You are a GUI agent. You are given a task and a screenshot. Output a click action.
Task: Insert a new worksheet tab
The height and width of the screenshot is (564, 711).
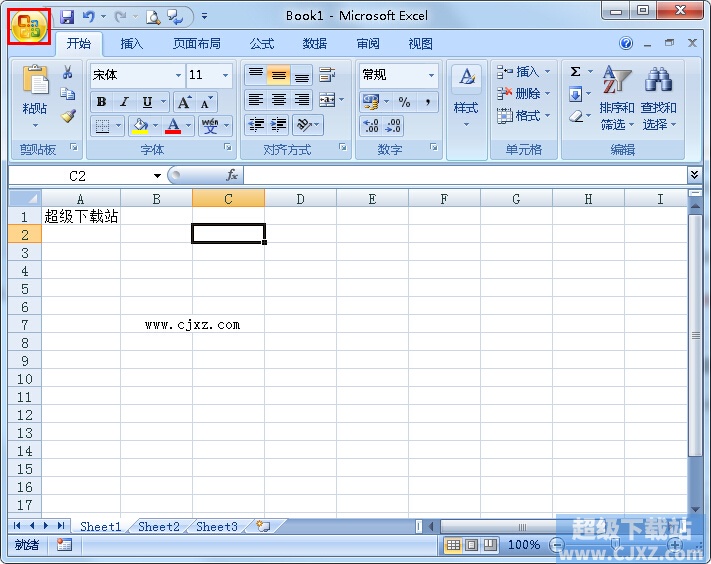click(263, 526)
